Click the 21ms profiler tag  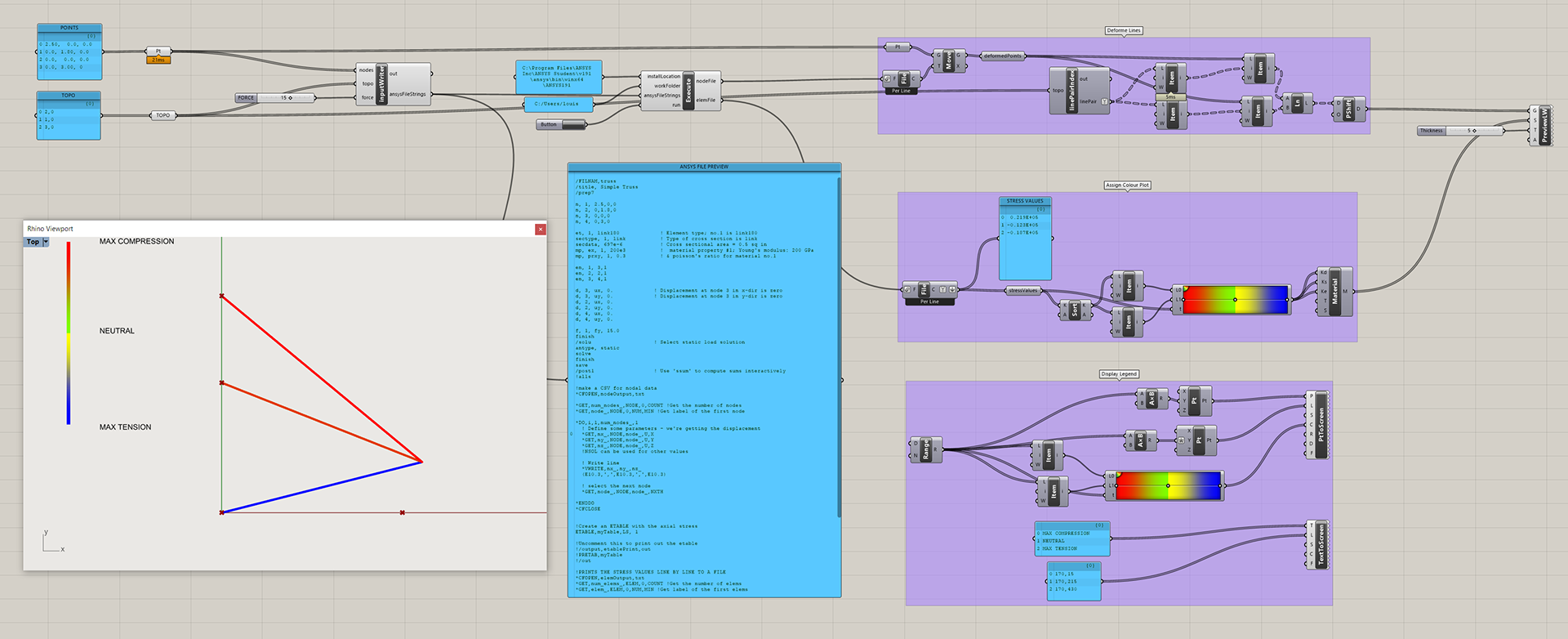(x=158, y=60)
